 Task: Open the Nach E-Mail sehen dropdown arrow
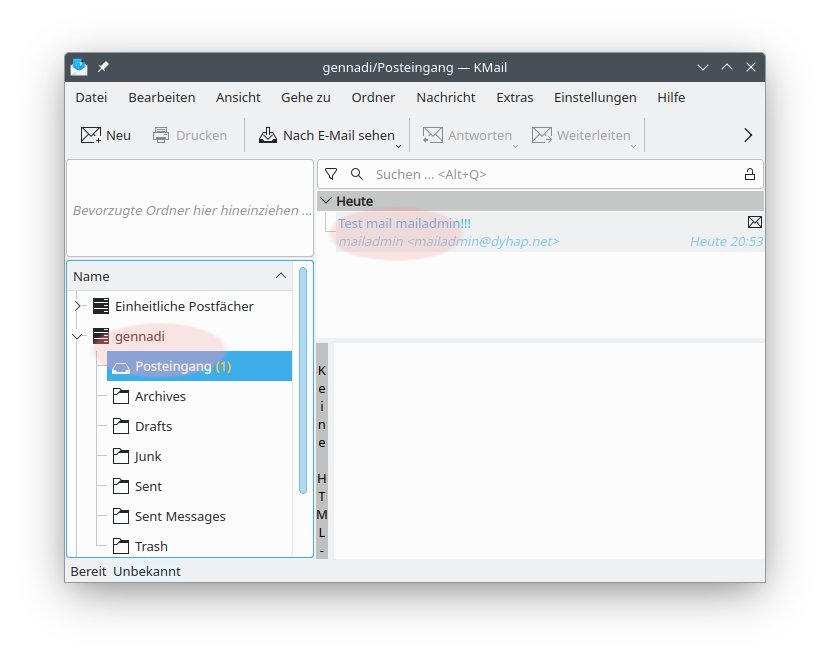(x=399, y=142)
